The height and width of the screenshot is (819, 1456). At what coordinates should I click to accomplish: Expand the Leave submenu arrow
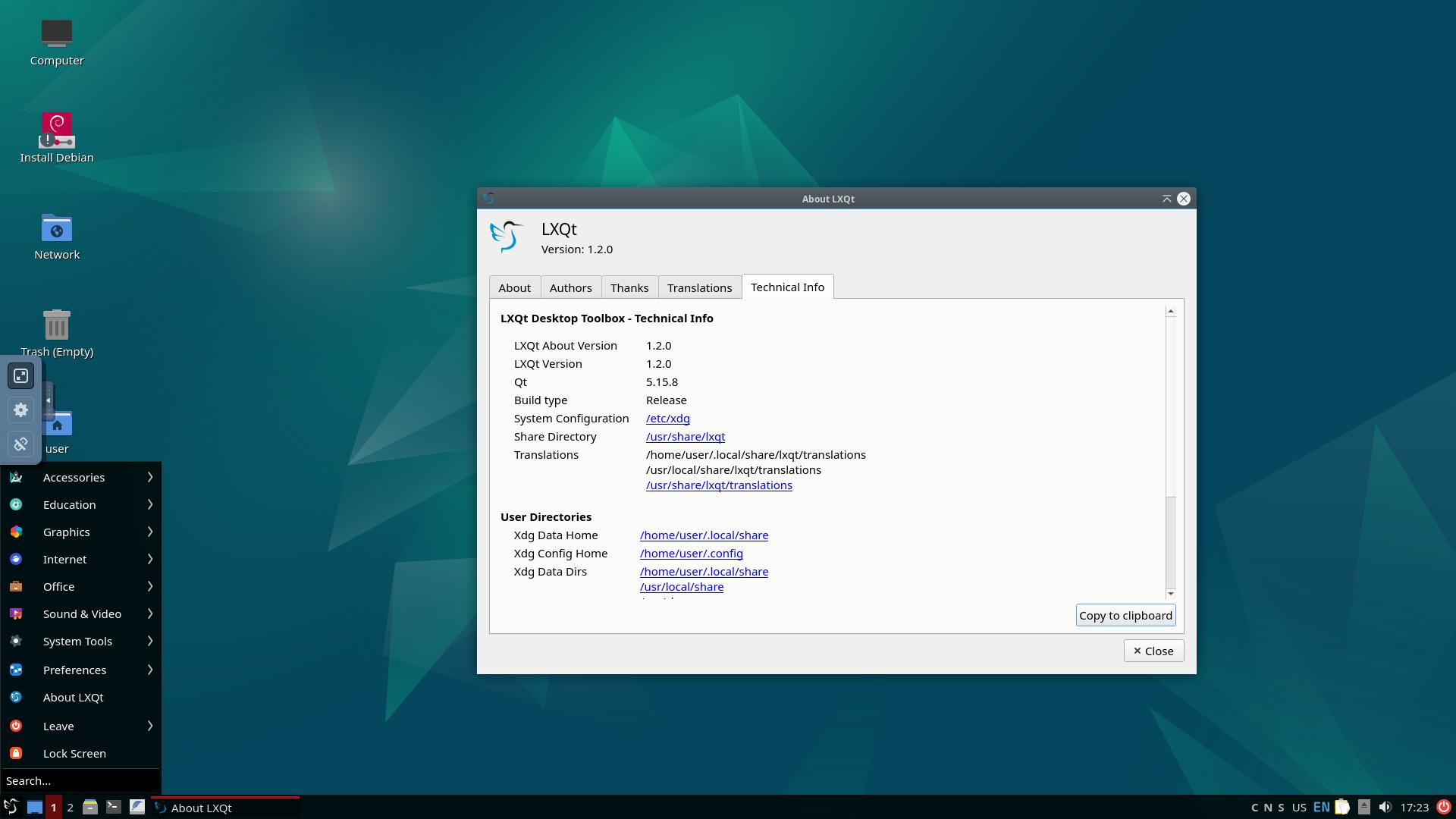coord(150,726)
